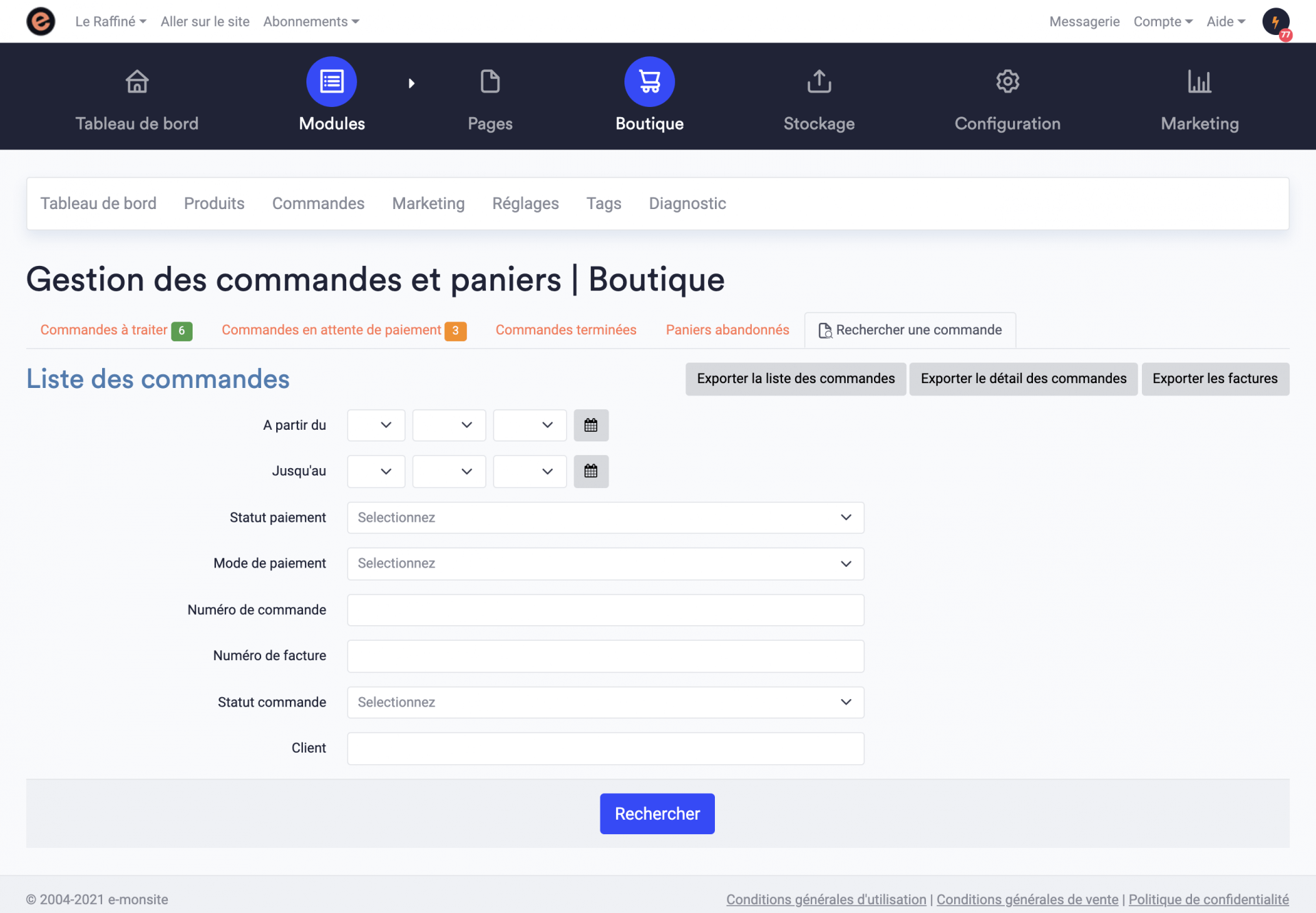The image size is (1316, 913).
Task: Open Conditions générales d'utilisation link
Action: click(x=826, y=899)
